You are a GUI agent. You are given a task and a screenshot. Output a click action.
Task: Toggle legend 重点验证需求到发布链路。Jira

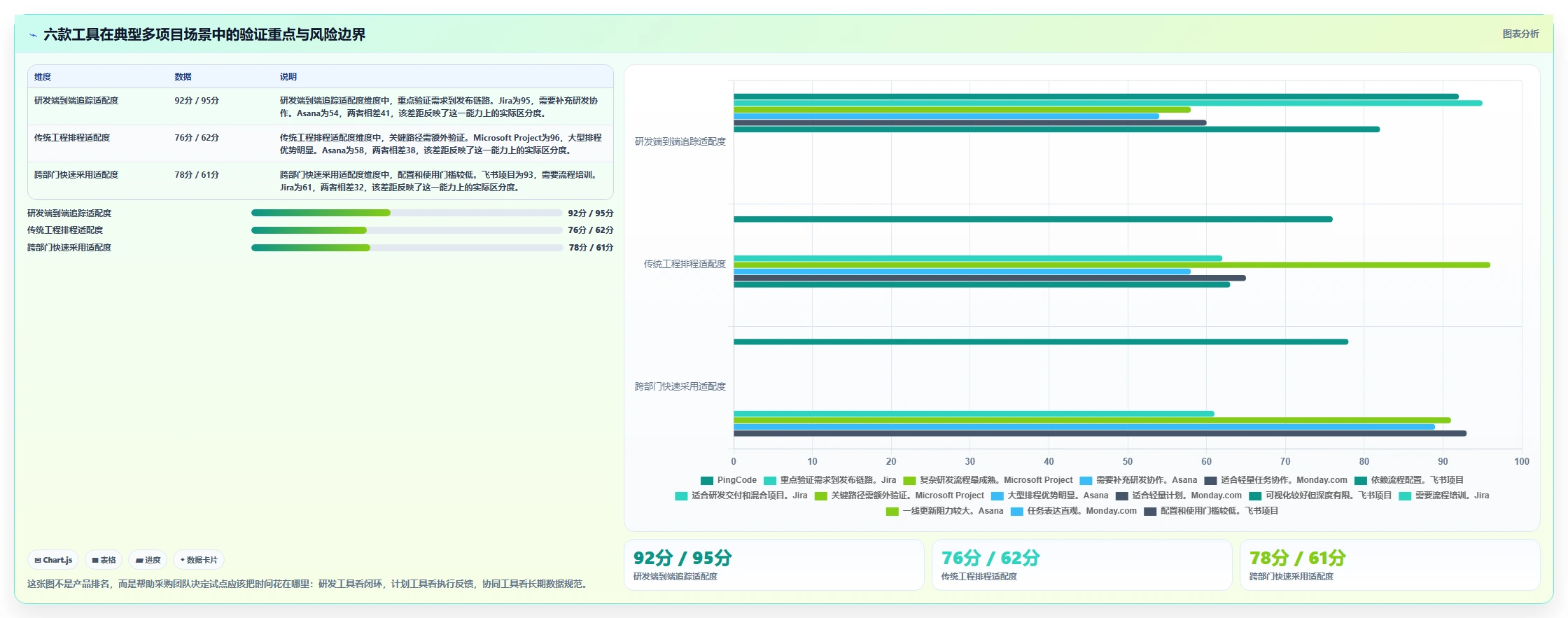(829, 480)
